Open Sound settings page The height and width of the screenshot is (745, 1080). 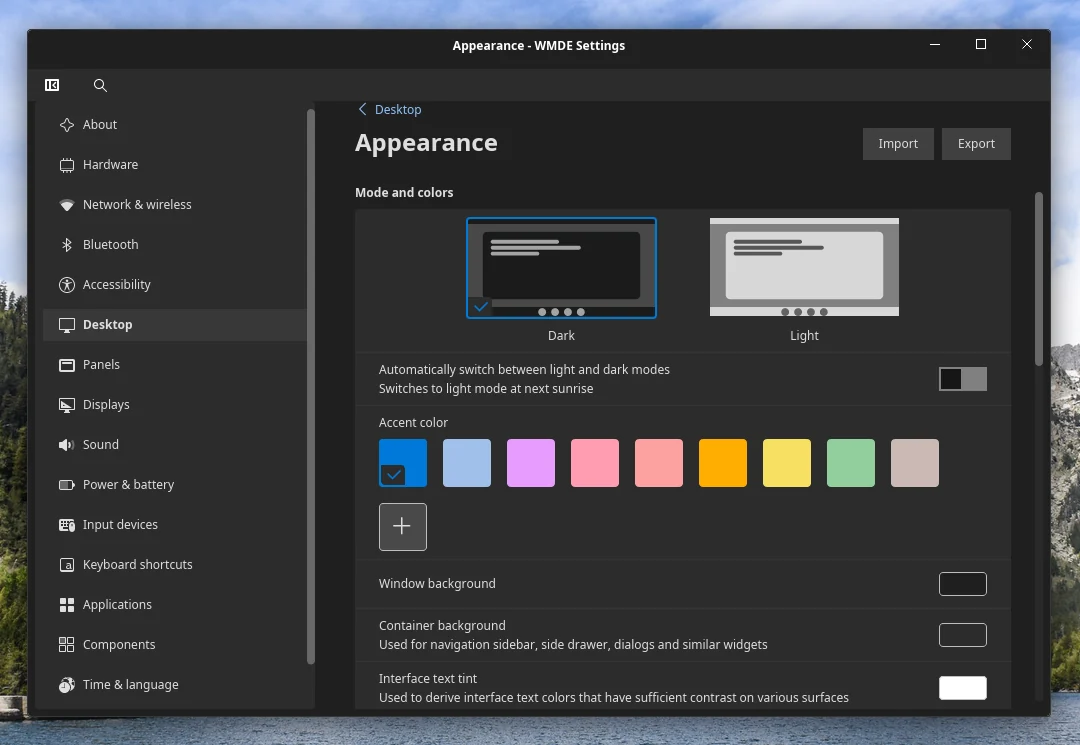pos(175,445)
